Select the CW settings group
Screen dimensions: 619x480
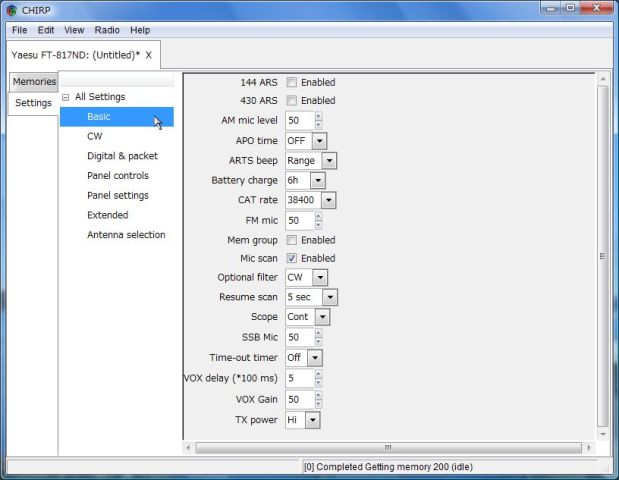(95, 136)
